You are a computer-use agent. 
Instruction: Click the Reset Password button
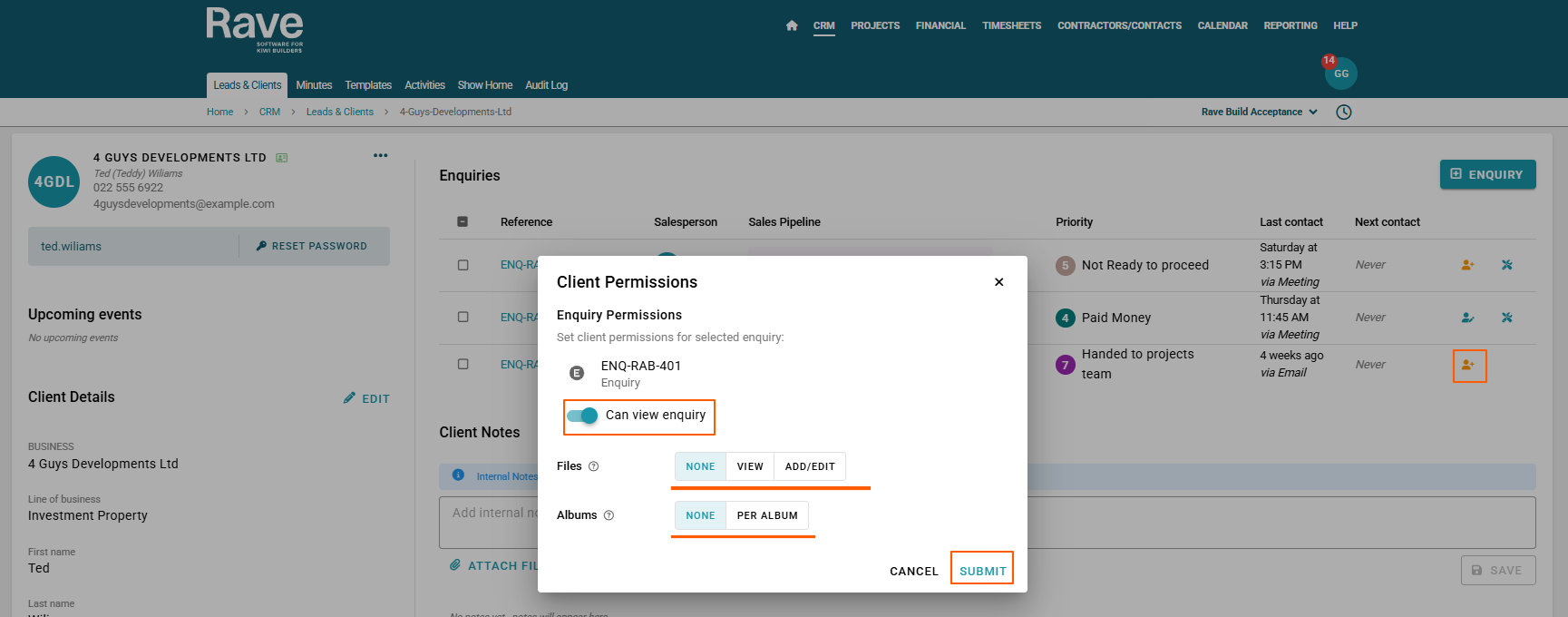[312, 246]
